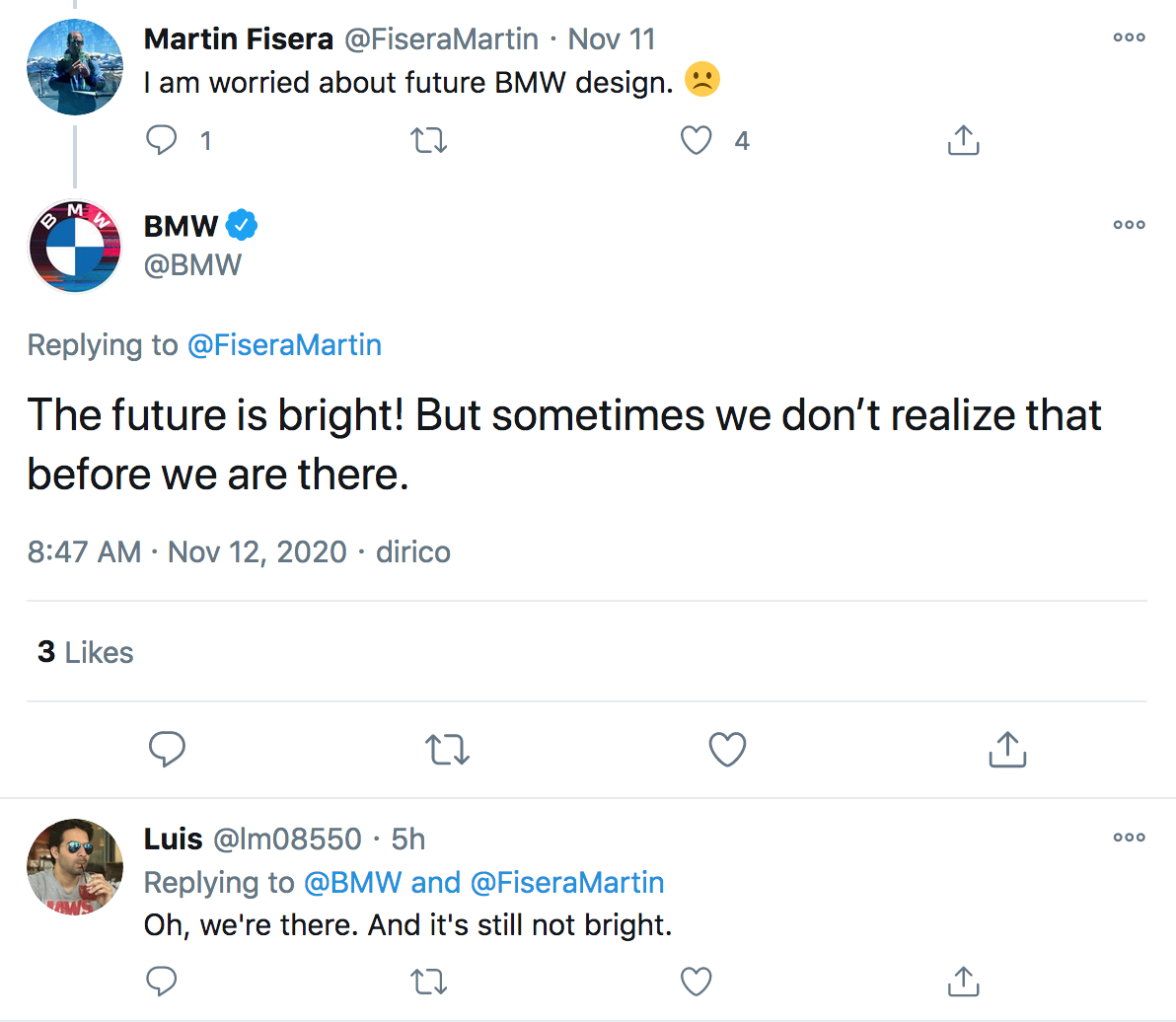View the 3 Likes list
This screenshot has height=1022, width=1176.
(86, 652)
